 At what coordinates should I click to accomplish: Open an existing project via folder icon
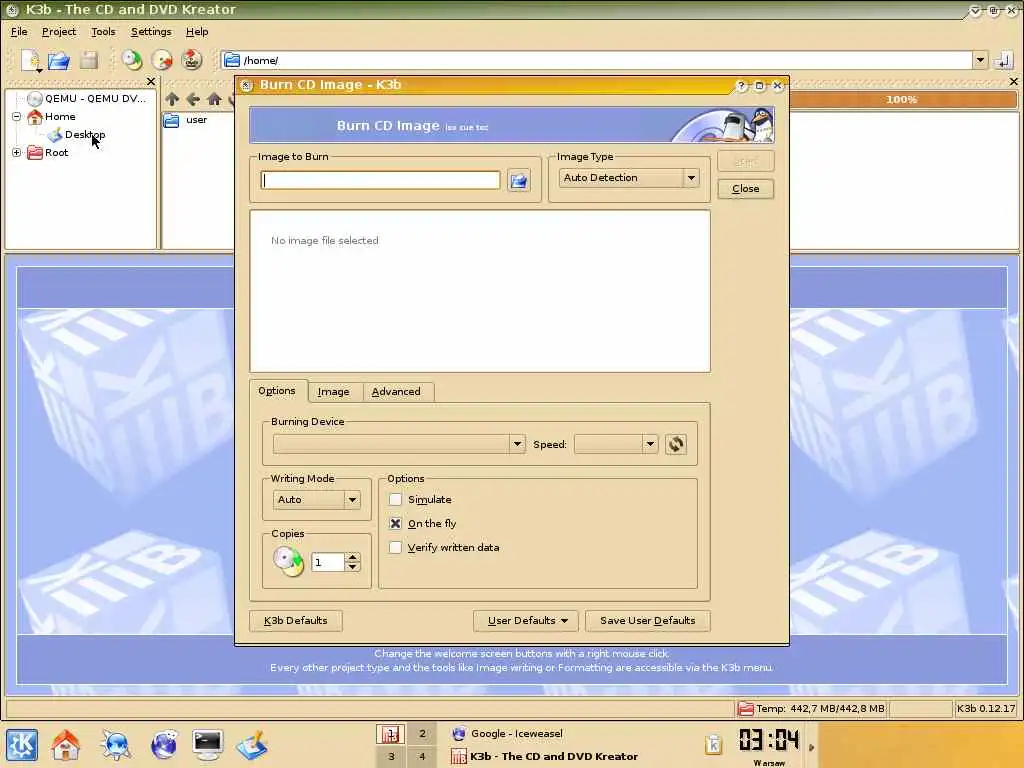(x=59, y=60)
